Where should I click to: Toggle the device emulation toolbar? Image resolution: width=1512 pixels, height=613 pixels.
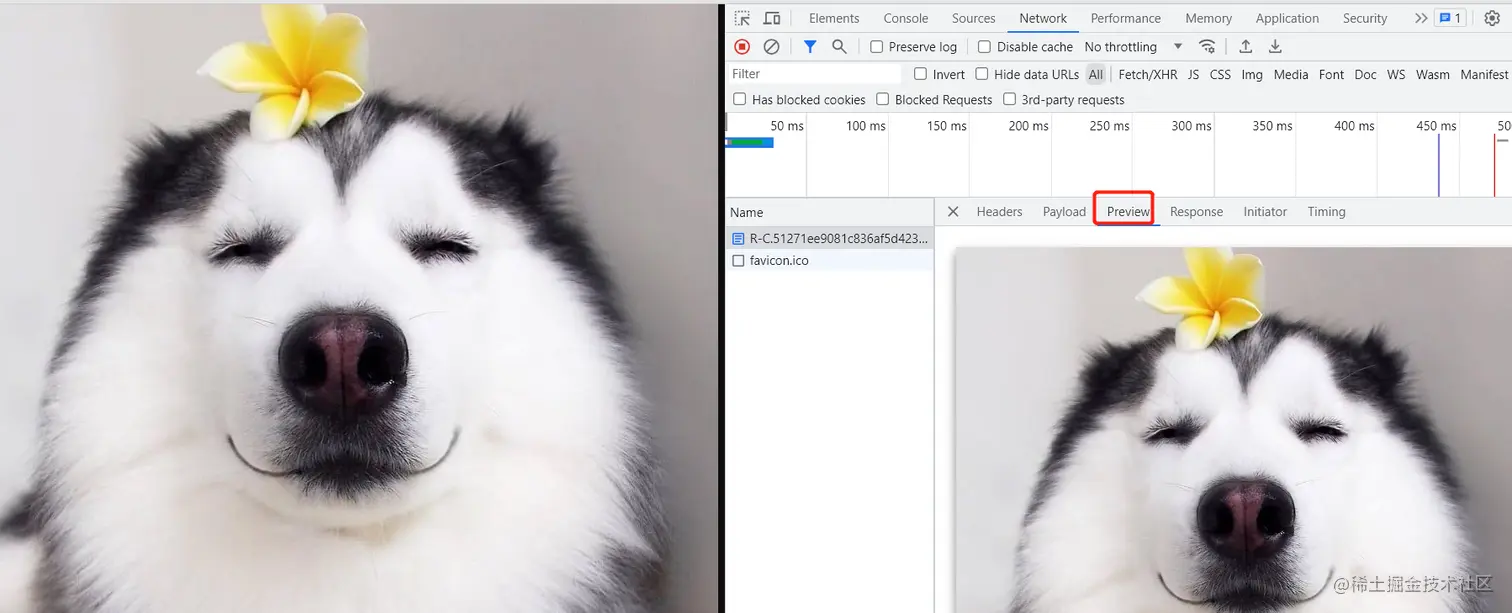point(770,18)
